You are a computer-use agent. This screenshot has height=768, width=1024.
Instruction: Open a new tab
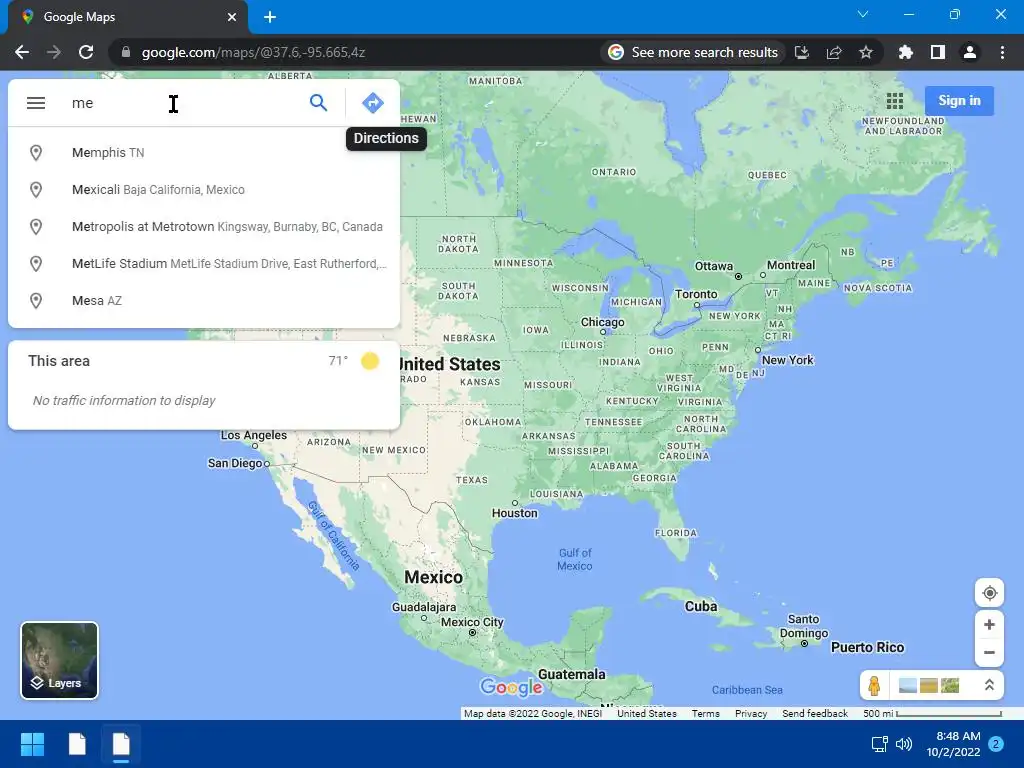[x=270, y=17]
